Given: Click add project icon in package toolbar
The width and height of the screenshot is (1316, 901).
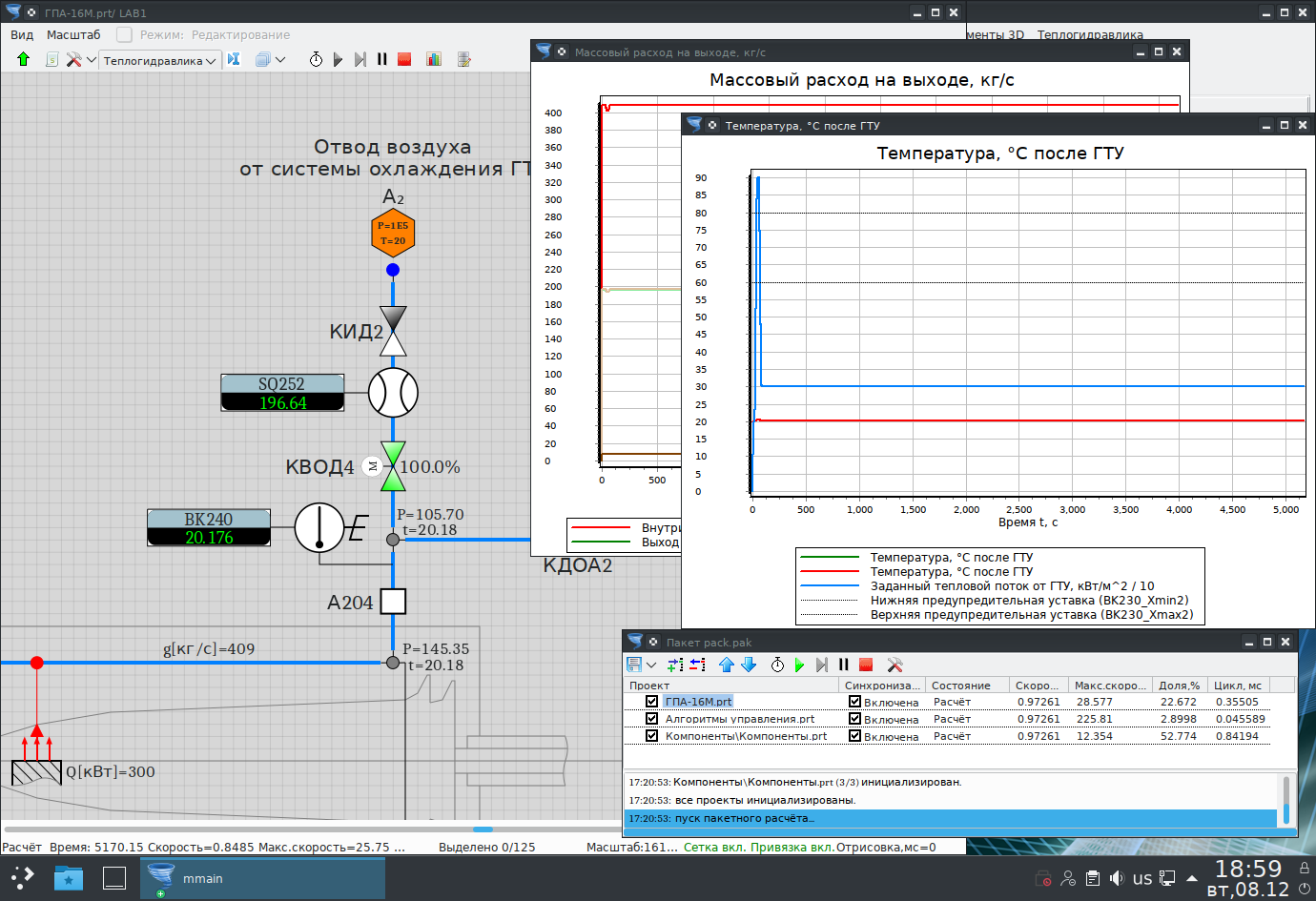Looking at the screenshot, I should [675, 665].
